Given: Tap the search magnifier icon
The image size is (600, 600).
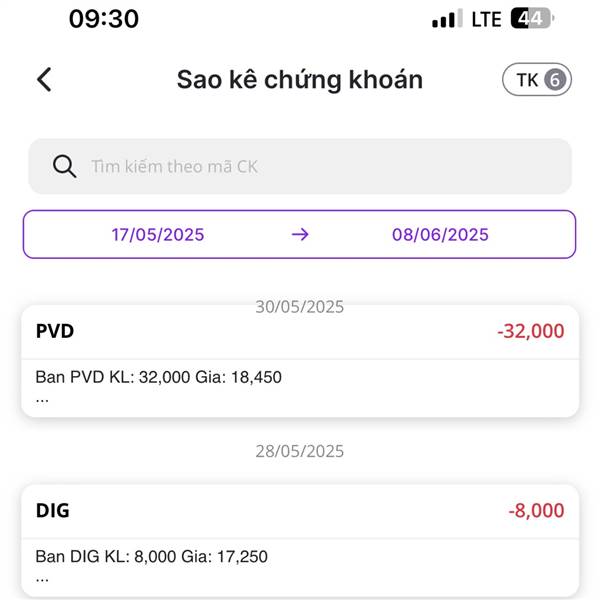Looking at the screenshot, I should [x=64, y=166].
